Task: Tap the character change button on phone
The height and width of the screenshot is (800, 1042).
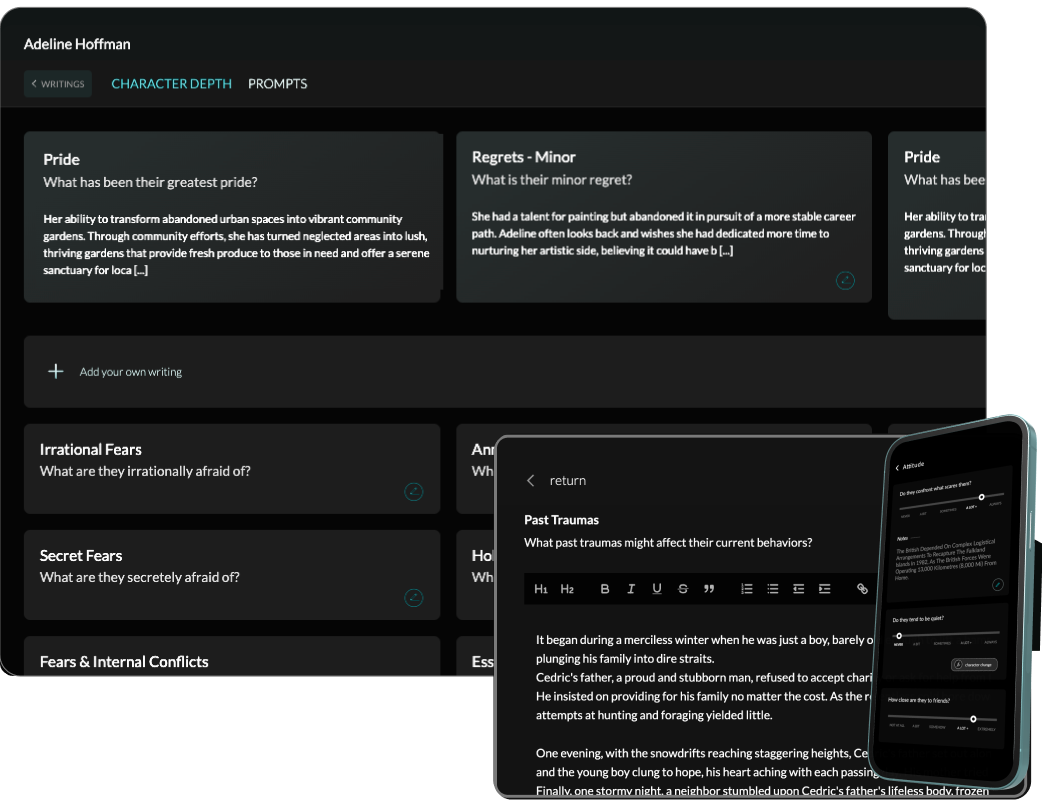Action: [x=974, y=664]
